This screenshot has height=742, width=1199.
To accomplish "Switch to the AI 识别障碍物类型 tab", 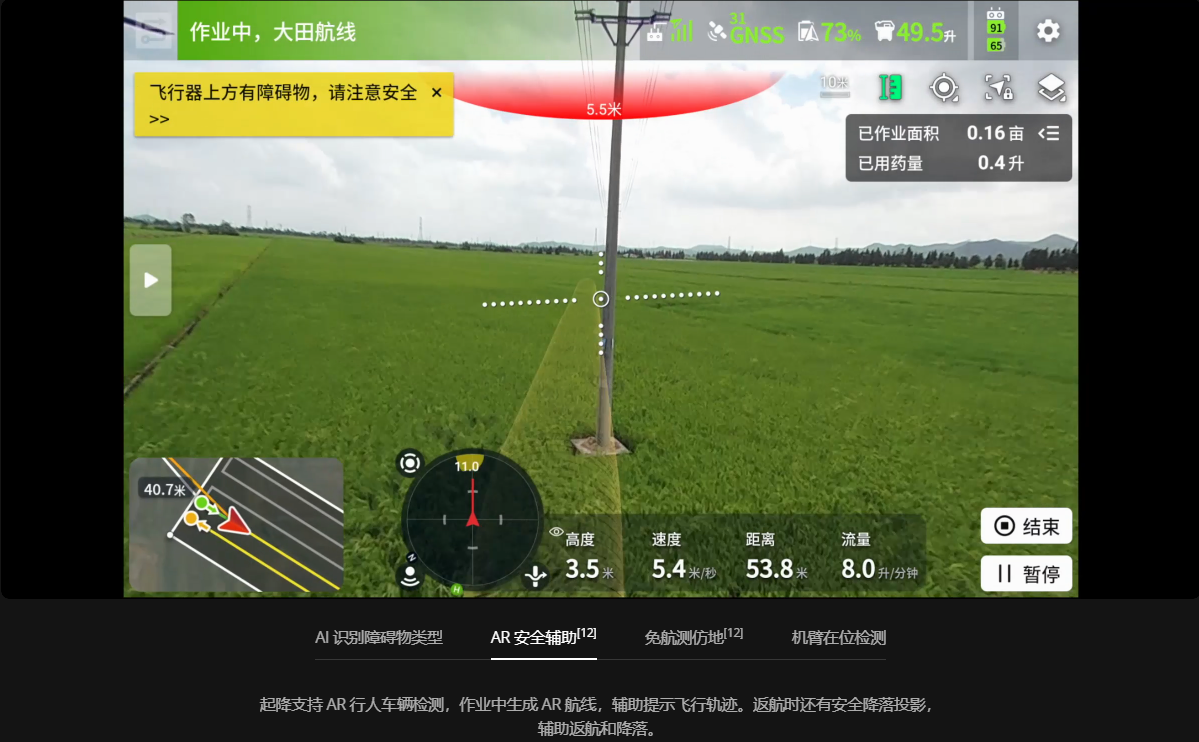I will (378, 638).
